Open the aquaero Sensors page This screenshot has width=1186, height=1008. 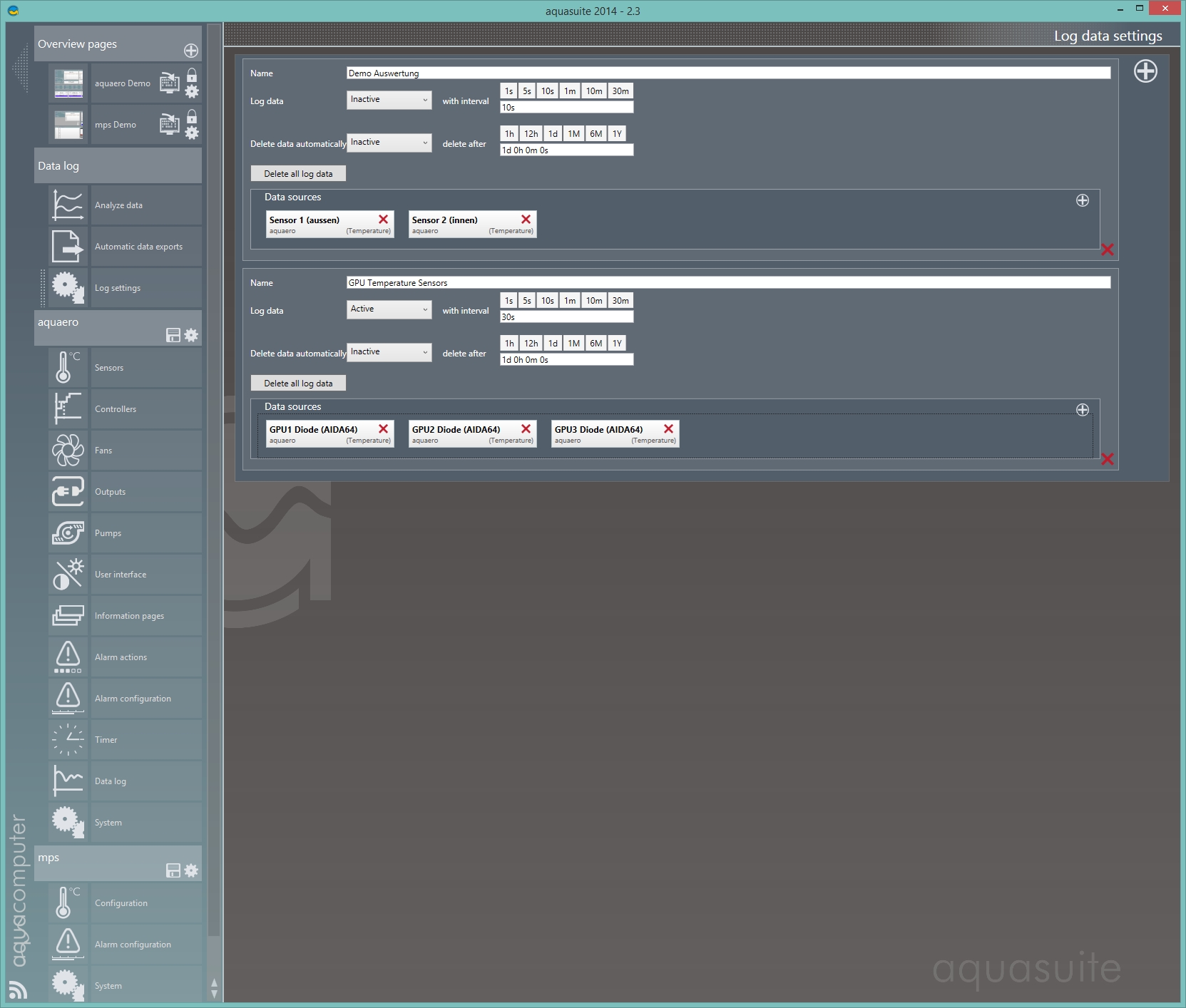click(126, 368)
